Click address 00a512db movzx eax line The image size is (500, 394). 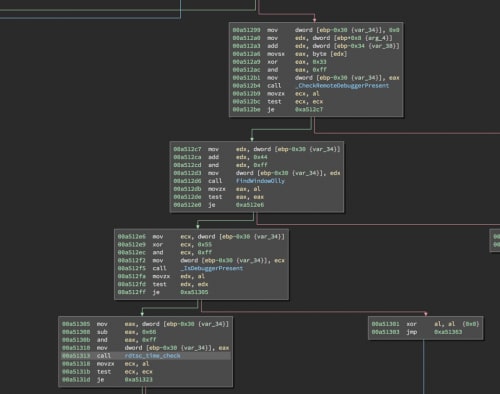187,189
